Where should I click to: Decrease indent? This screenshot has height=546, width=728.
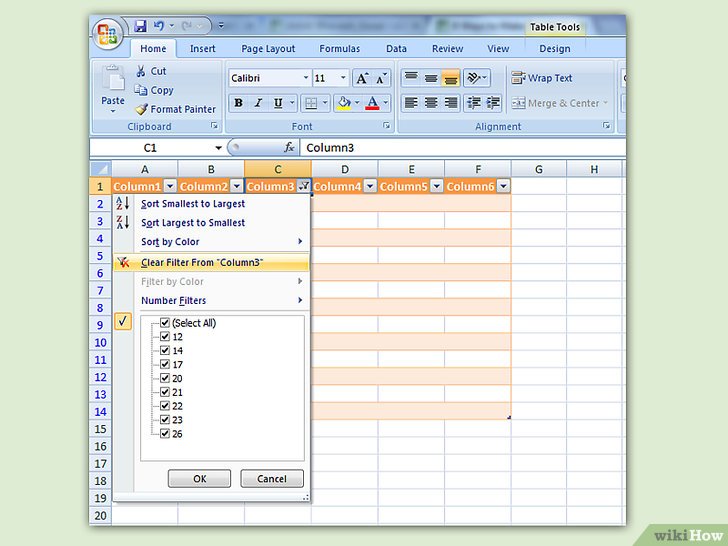[473, 103]
